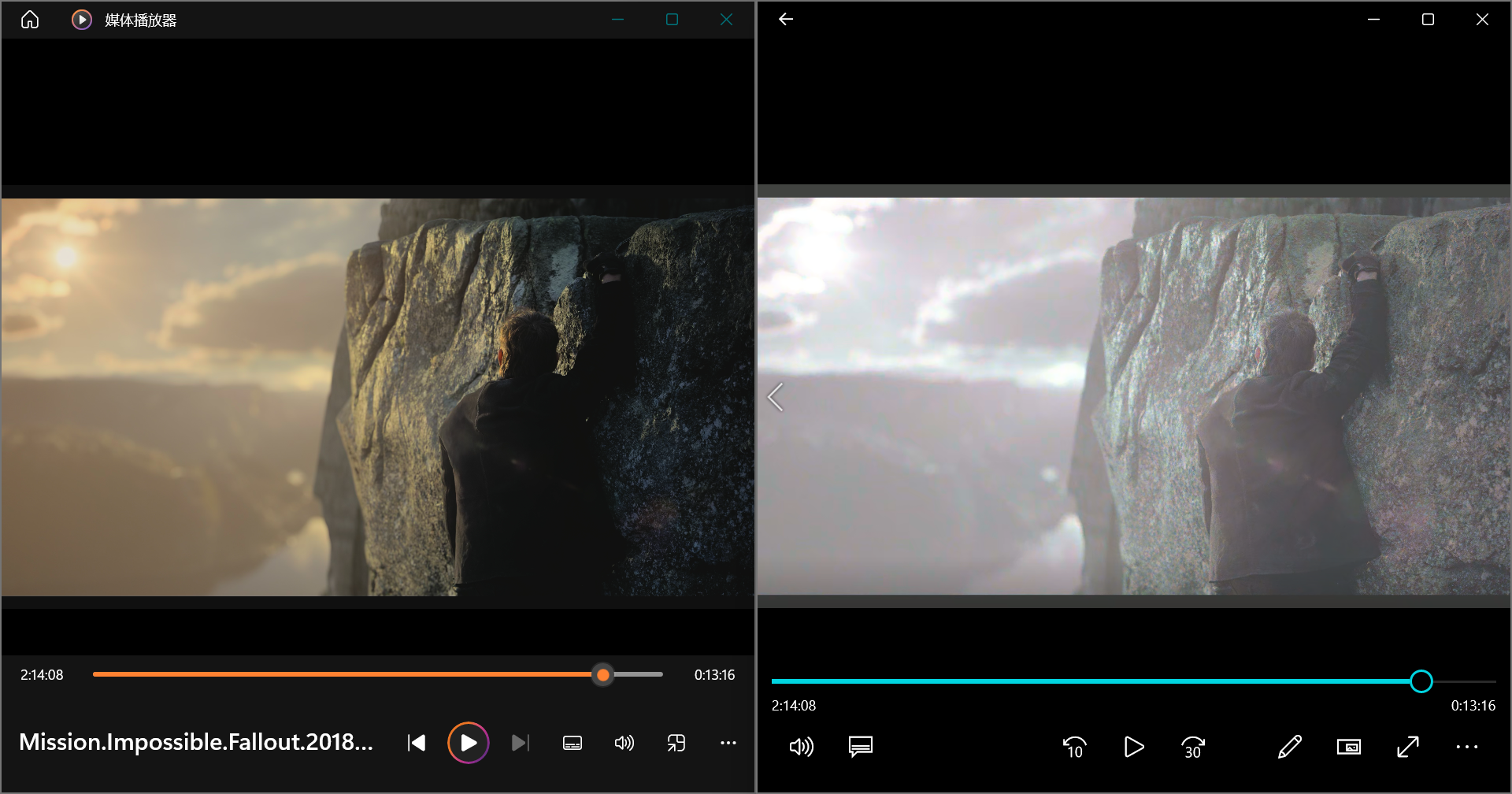Click the orange-ringed play button in Media Player

coord(469,743)
